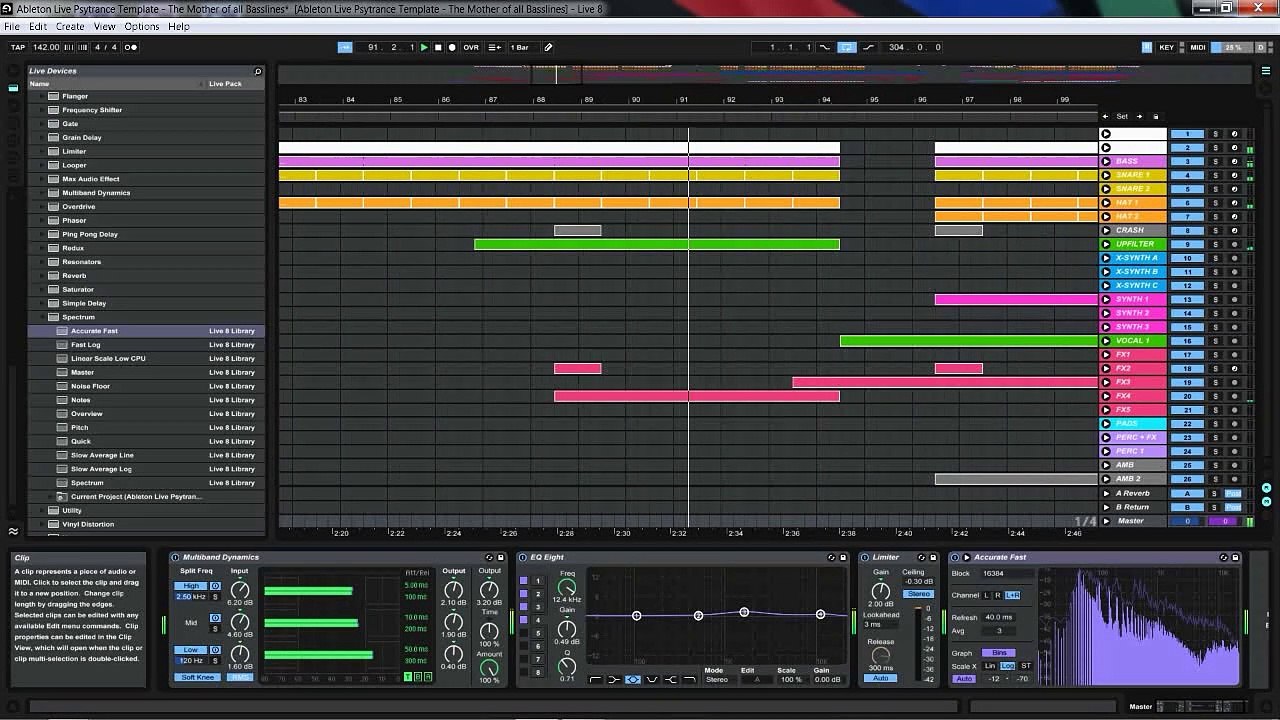
Task: Open the View menu
Action: tap(104, 26)
